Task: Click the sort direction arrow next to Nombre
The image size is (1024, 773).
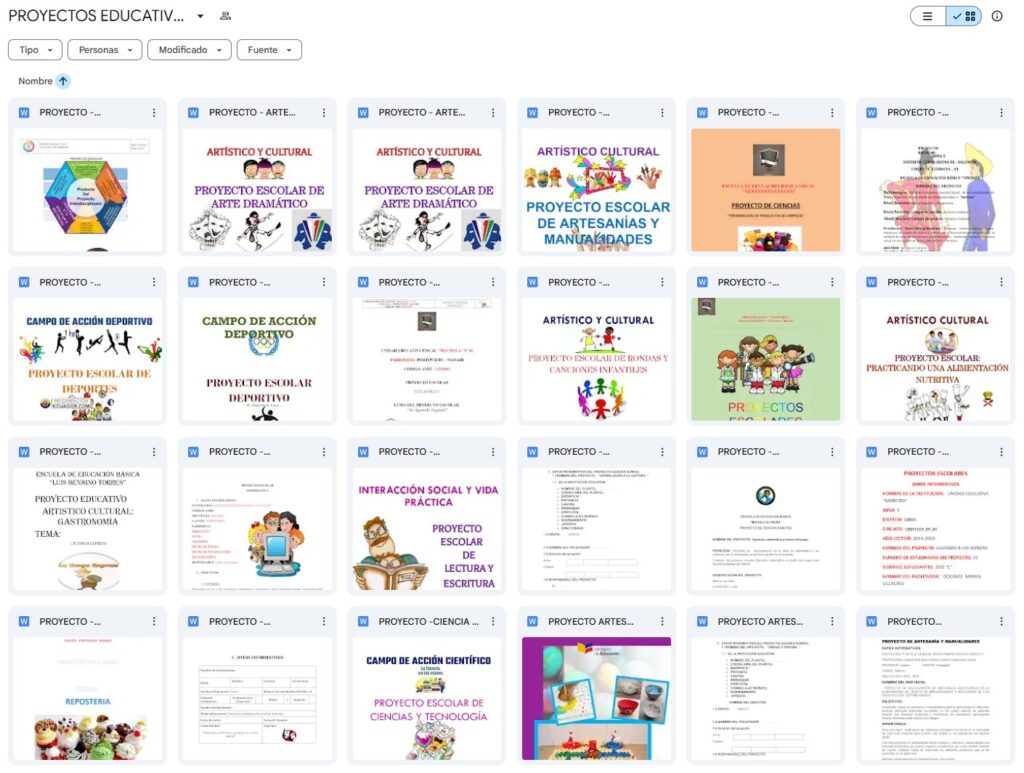Action: pos(64,81)
